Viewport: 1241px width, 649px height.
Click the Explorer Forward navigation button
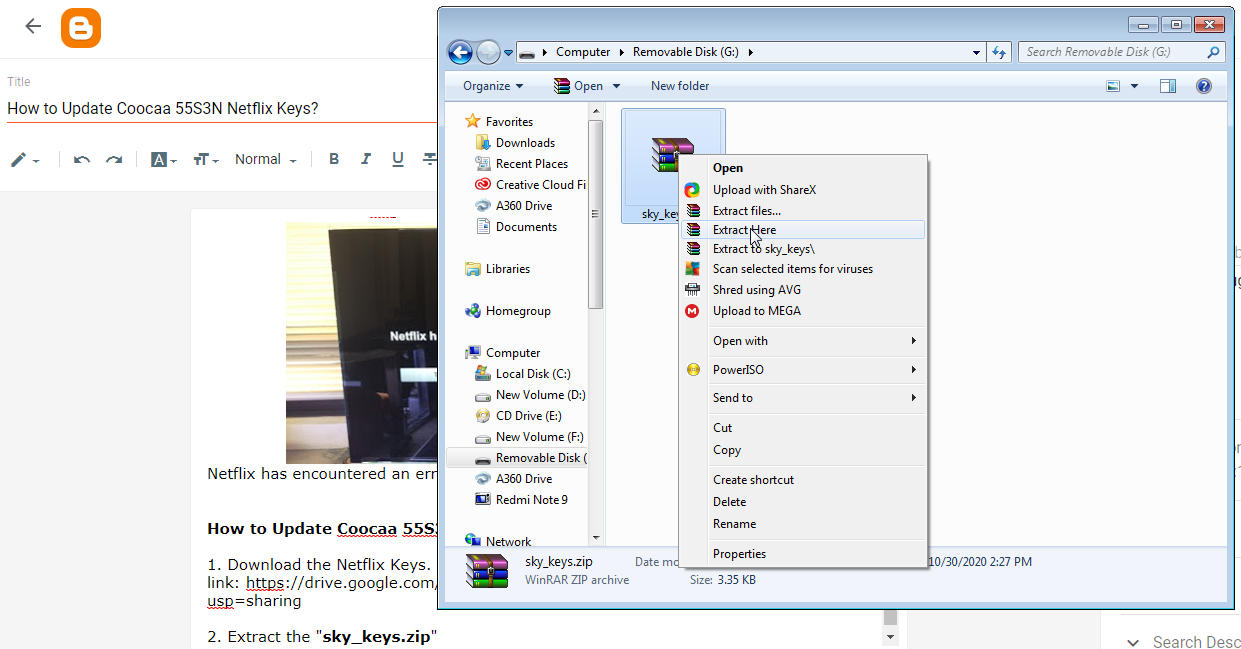coord(488,52)
